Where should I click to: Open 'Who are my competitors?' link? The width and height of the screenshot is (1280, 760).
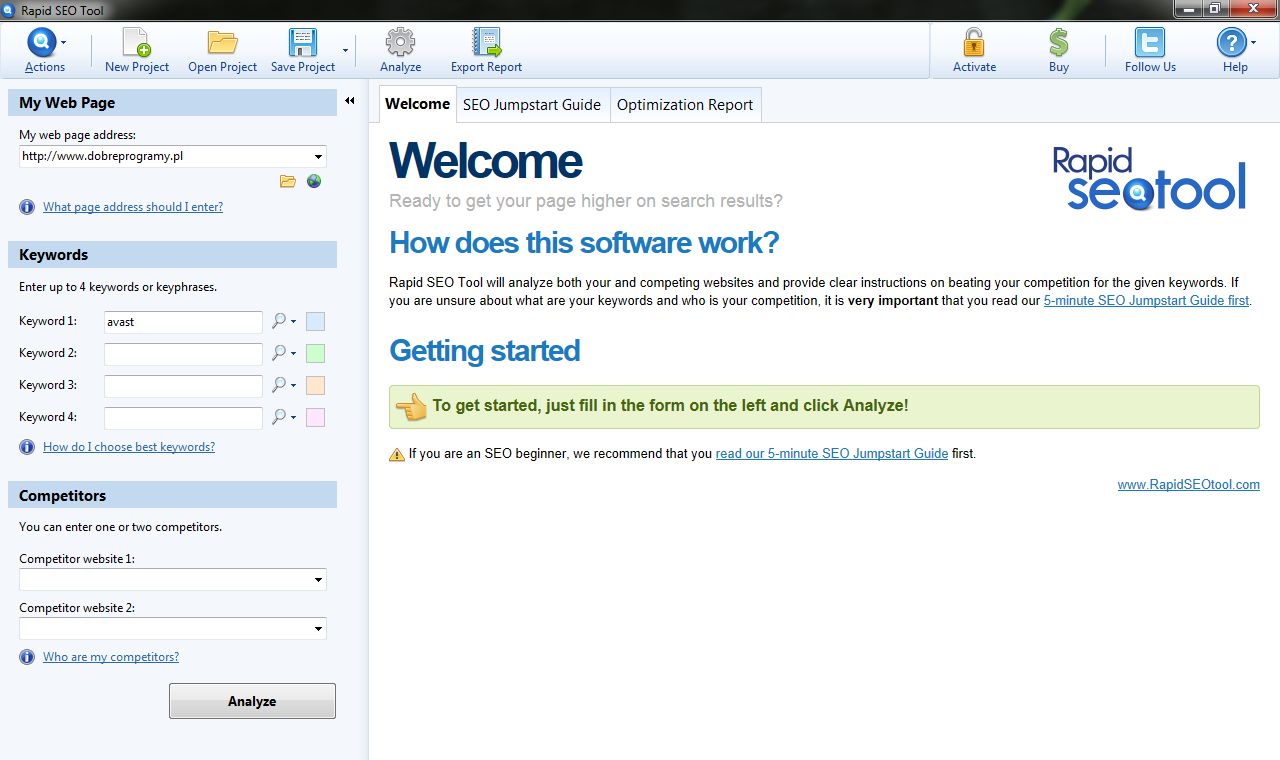point(111,657)
